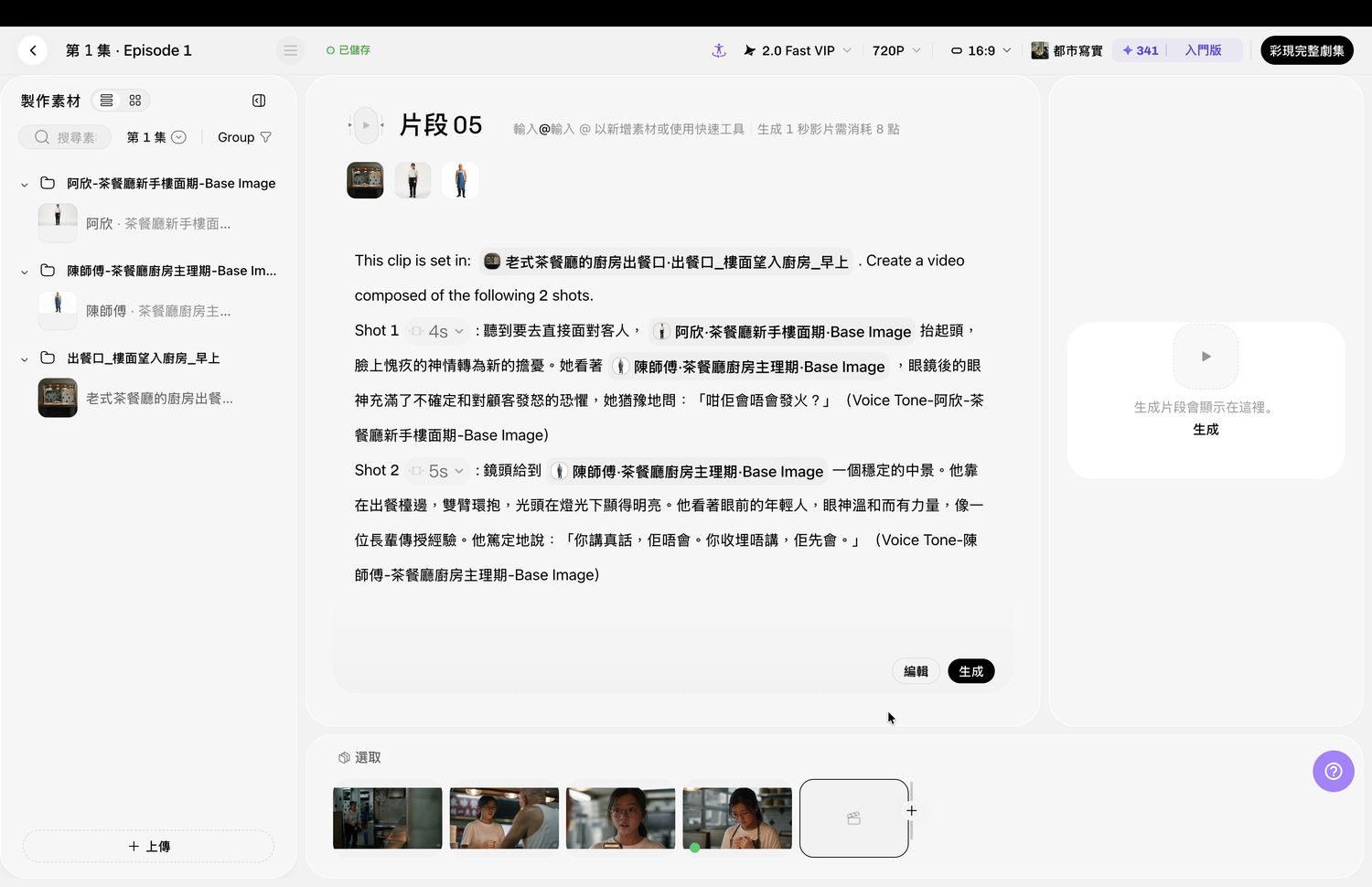Viewport: 1372px width, 887px height.
Task: Select the empty clip placeholder slot
Action: pyautogui.click(x=853, y=818)
